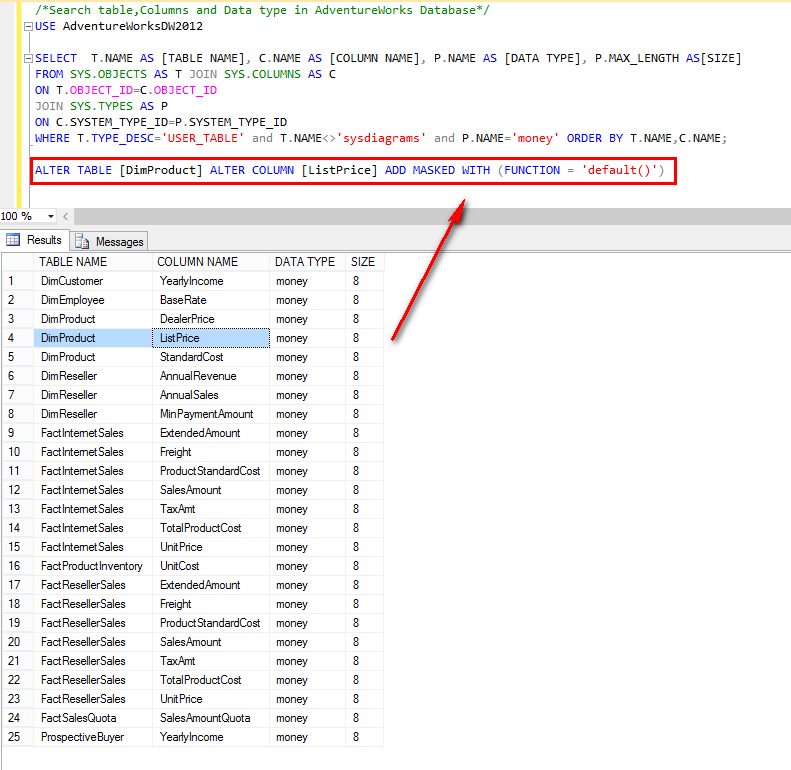This screenshot has height=770, width=791.
Task: Click the DimCustomer YearlyIncome cell
Action: coord(211,281)
